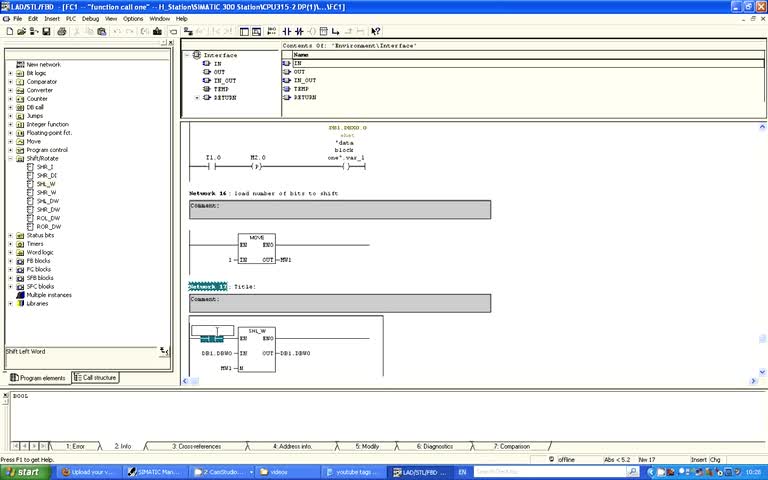Select SHR_DW instruction
The image size is (768, 480).
point(48,210)
